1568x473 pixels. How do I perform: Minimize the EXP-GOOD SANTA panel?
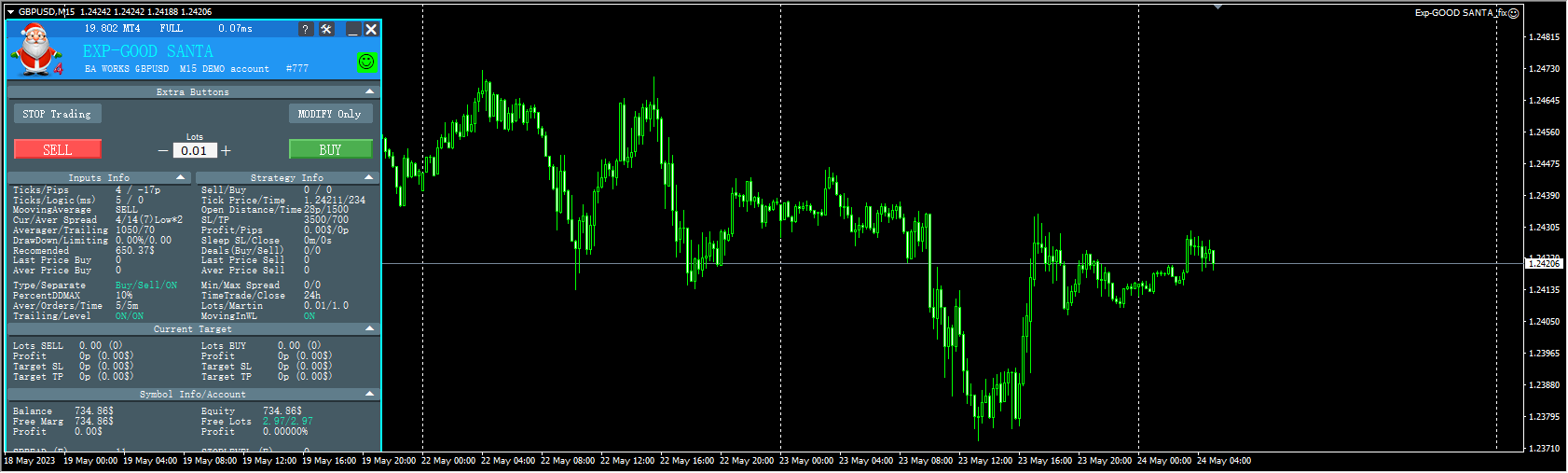[x=353, y=30]
